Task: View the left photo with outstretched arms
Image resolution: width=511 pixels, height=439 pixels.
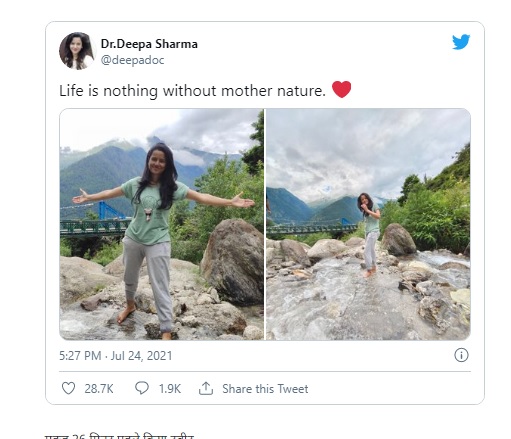Action: [162, 224]
